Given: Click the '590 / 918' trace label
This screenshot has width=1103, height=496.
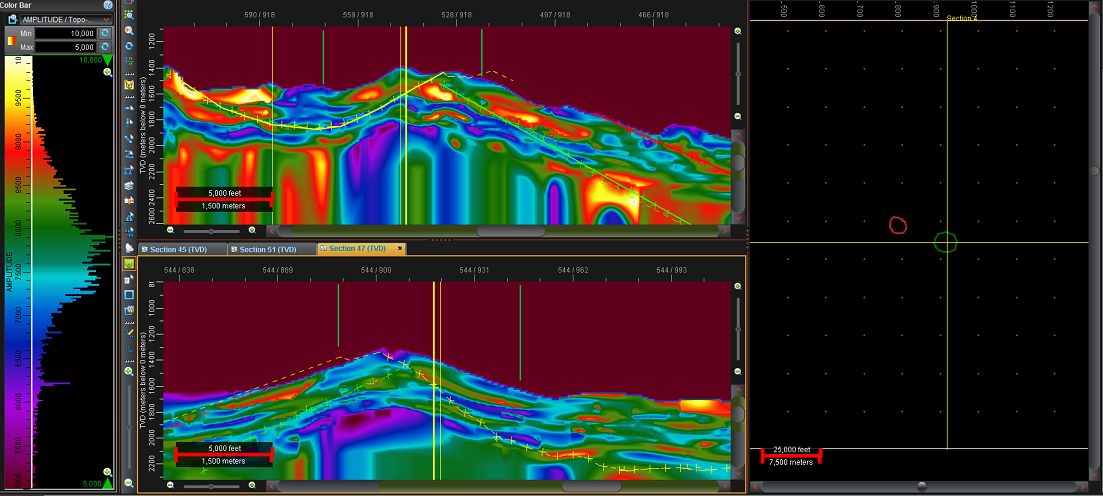Looking at the screenshot, I should click(260, 14).
